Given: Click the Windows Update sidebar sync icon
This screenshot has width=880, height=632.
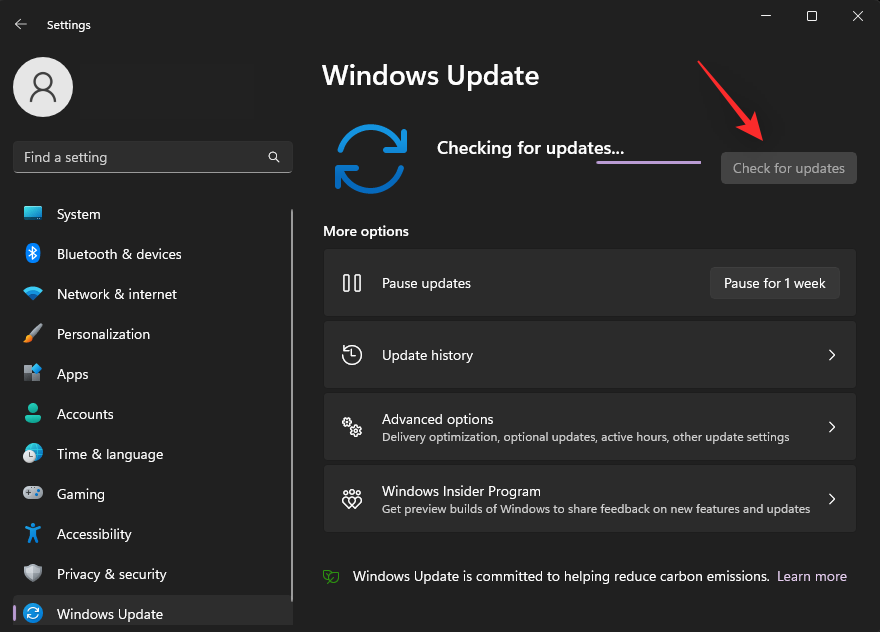Looking at the screenshot, I should point(33,613).
